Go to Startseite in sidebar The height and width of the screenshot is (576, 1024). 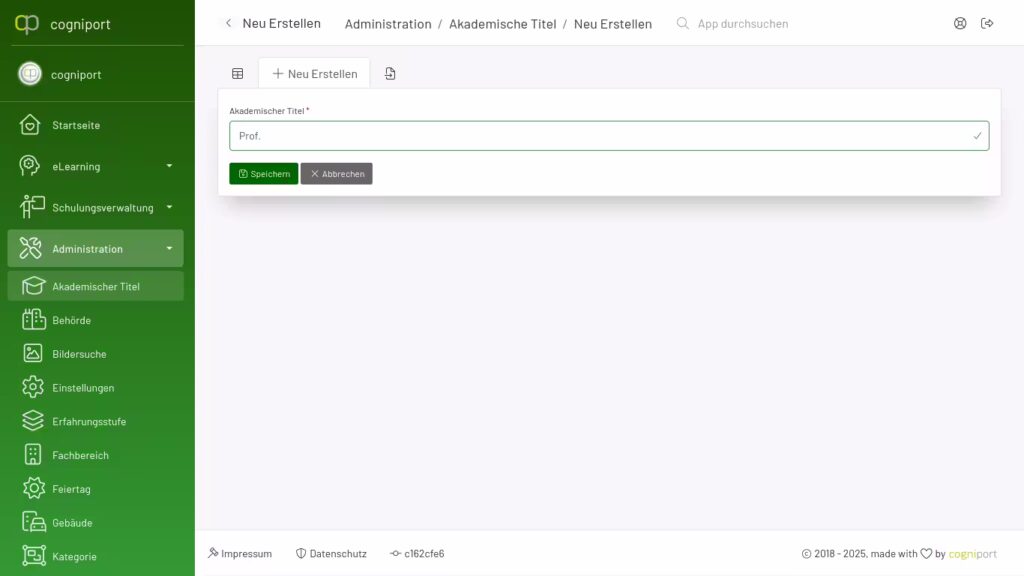tap(76, 125)
